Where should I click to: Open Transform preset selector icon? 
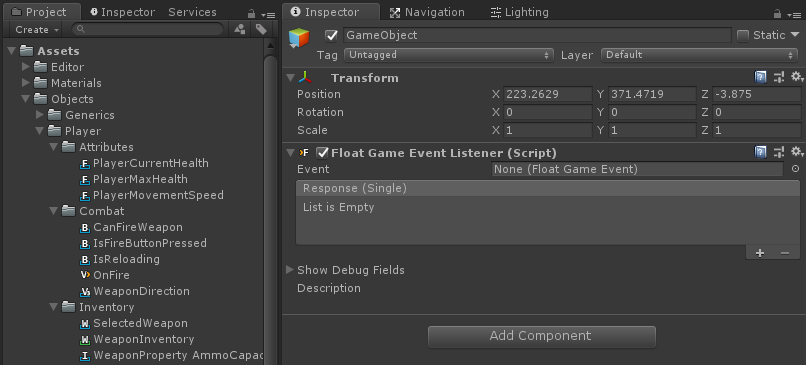(x=779, y=78)
